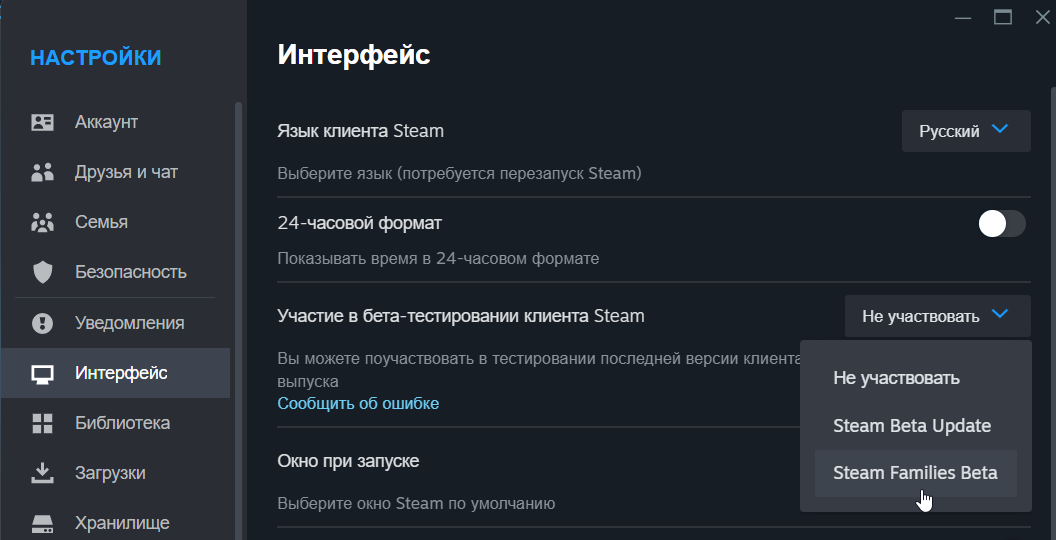Click the Security shield icon
The width and height of the screenshot is (1056, 540).
click(x=42, y=272)
